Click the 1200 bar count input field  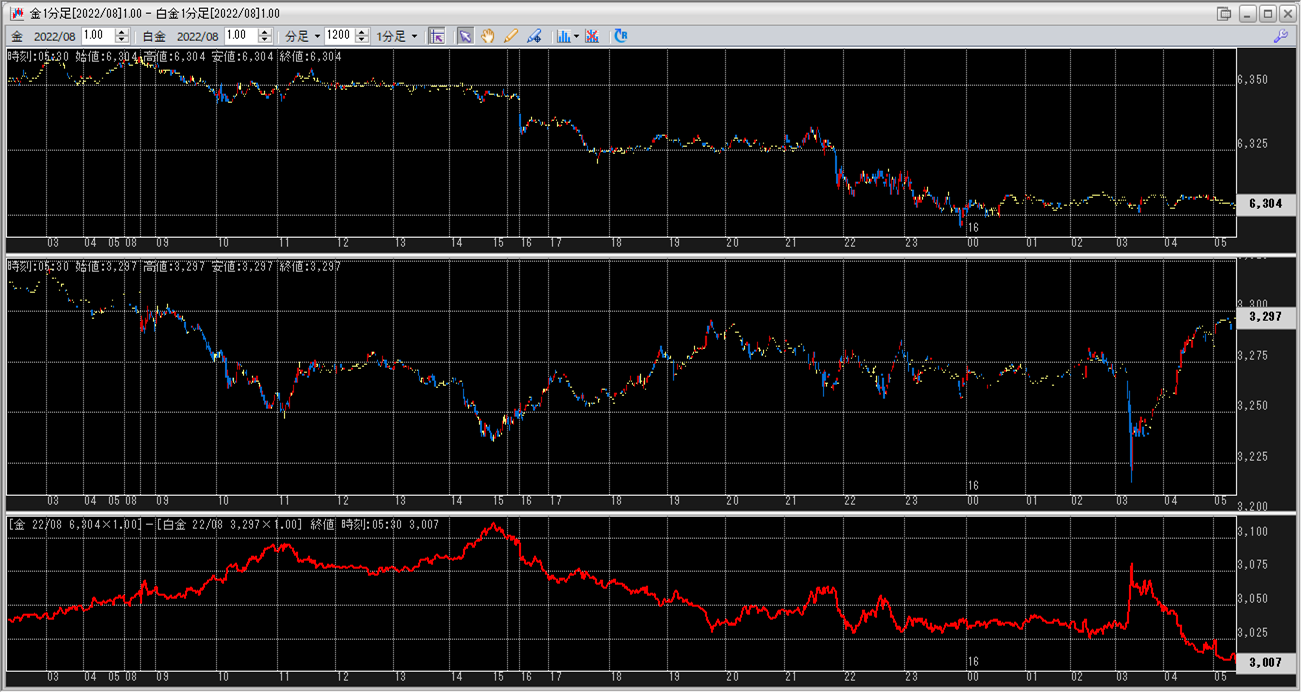[338, 35]
